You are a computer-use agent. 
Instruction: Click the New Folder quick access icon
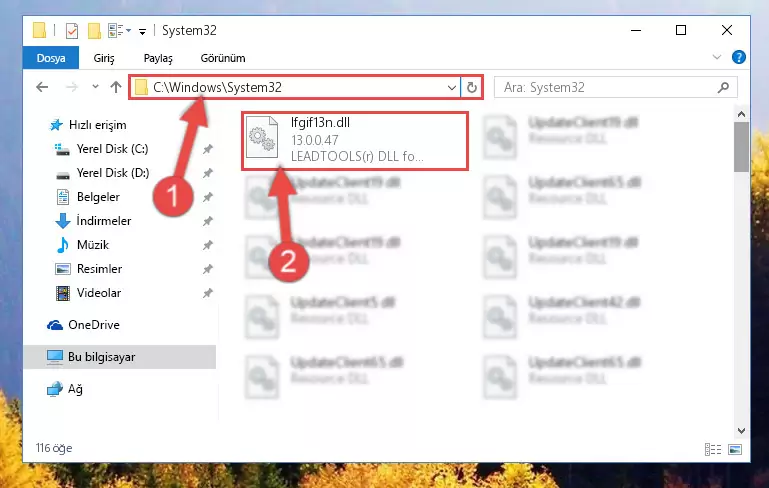click(x=94, y=30)
